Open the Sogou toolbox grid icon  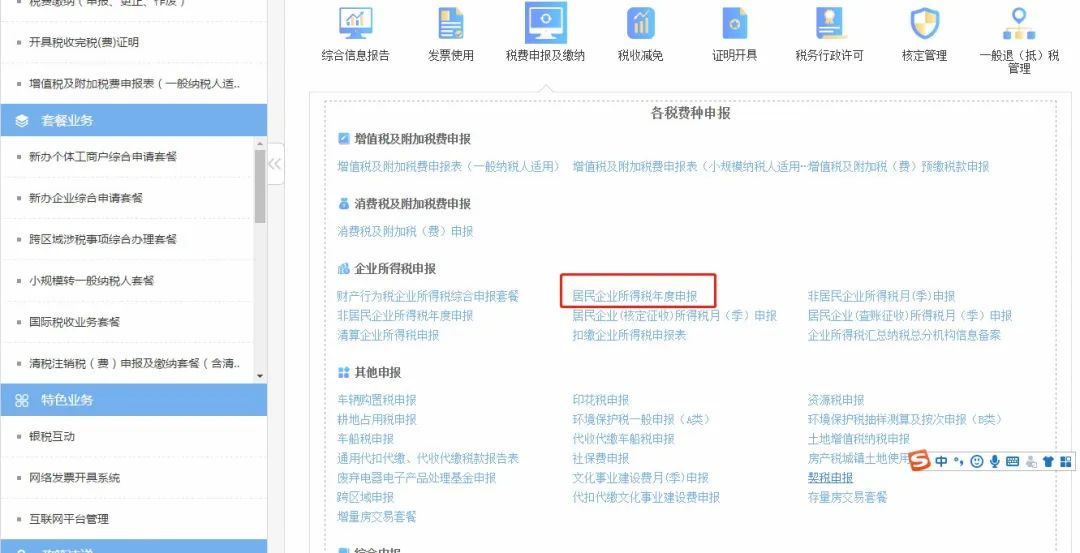[1066, 461]
